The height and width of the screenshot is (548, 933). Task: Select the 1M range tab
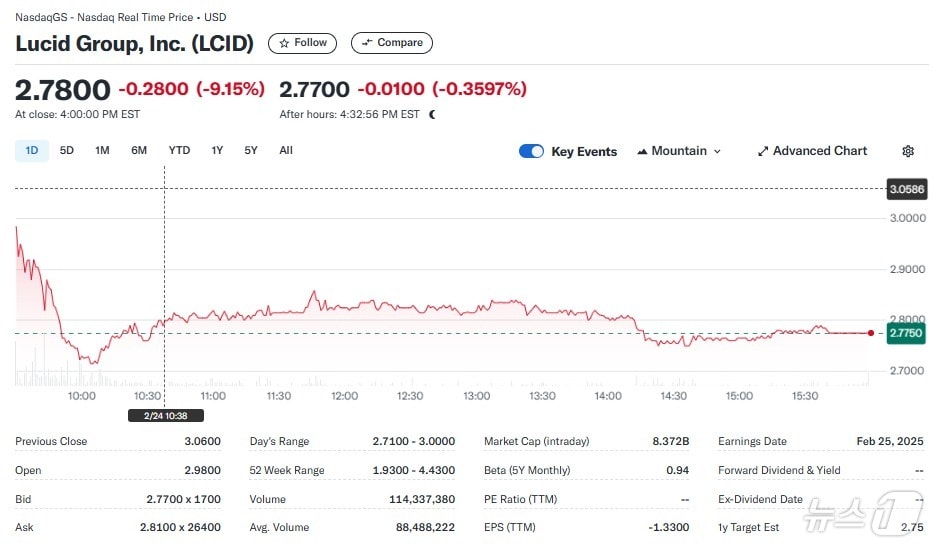[102, 150]
